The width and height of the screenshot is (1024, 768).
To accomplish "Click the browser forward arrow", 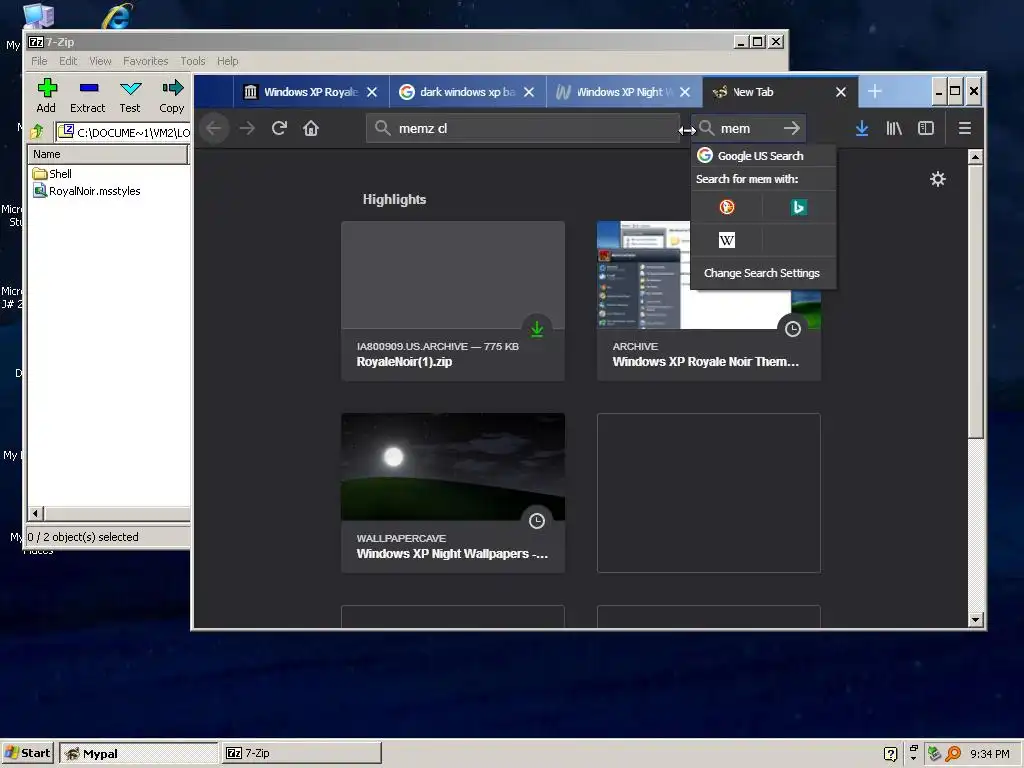I will tap(247, 128).
